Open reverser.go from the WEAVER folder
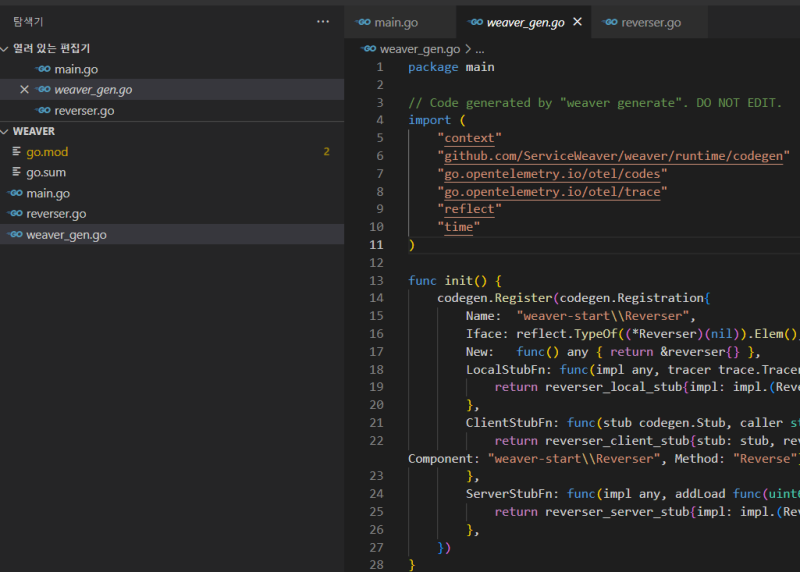 pos(56,214)
